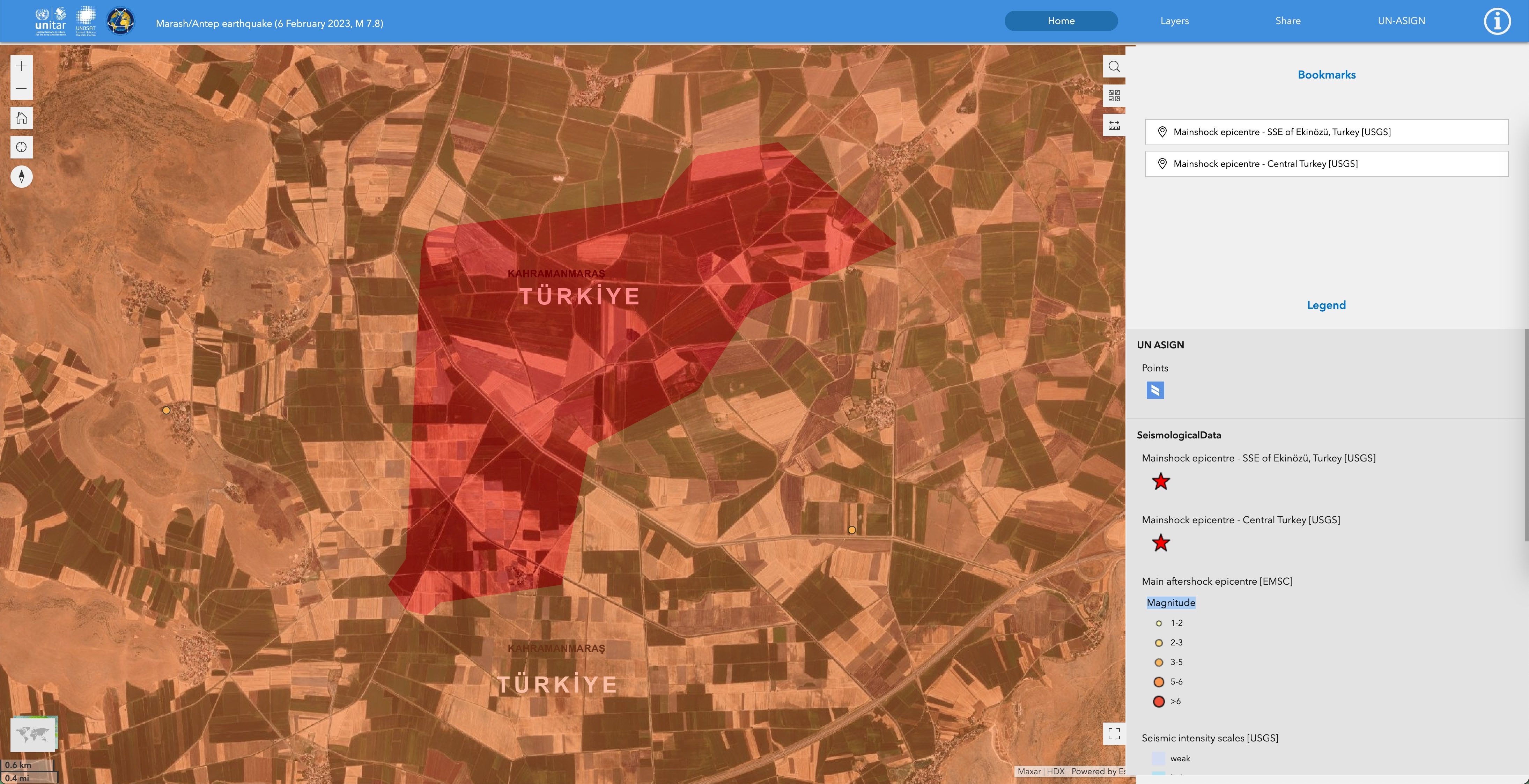Zoom out of the map
Viewport: 1529px width, 784px height.
21,88
